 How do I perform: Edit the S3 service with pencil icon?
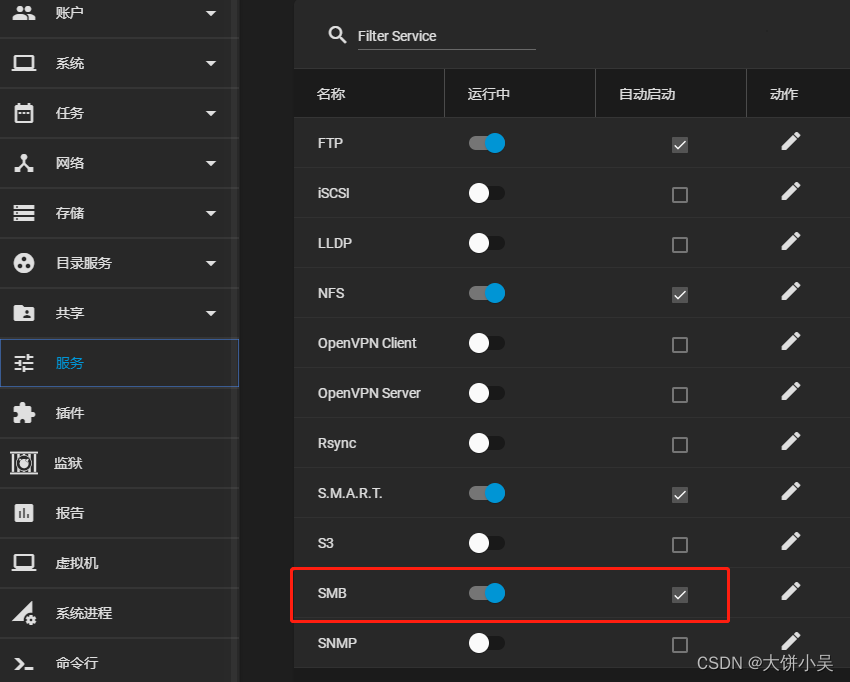790,541
